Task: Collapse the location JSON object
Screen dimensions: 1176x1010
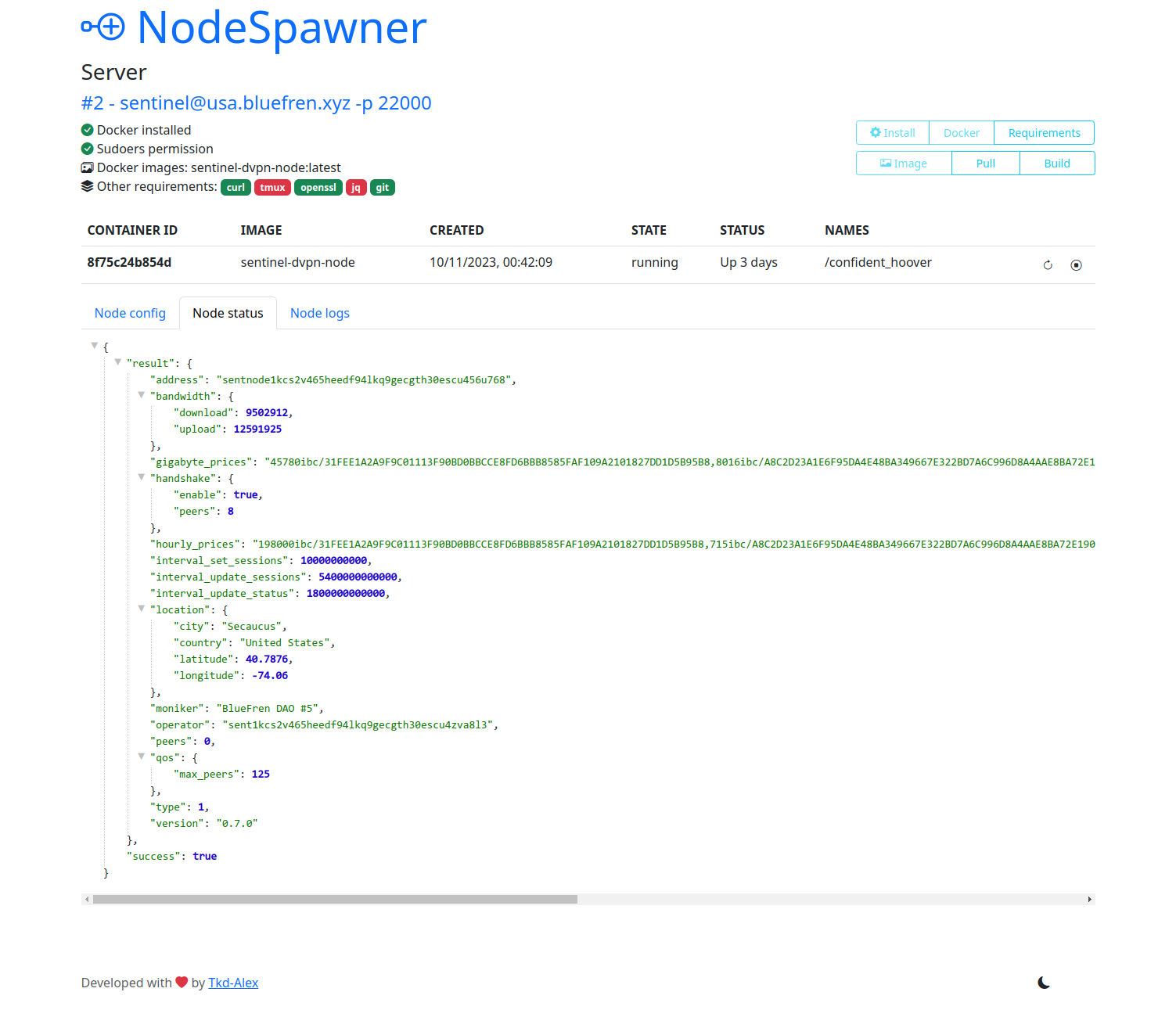Action: [142, 609]
